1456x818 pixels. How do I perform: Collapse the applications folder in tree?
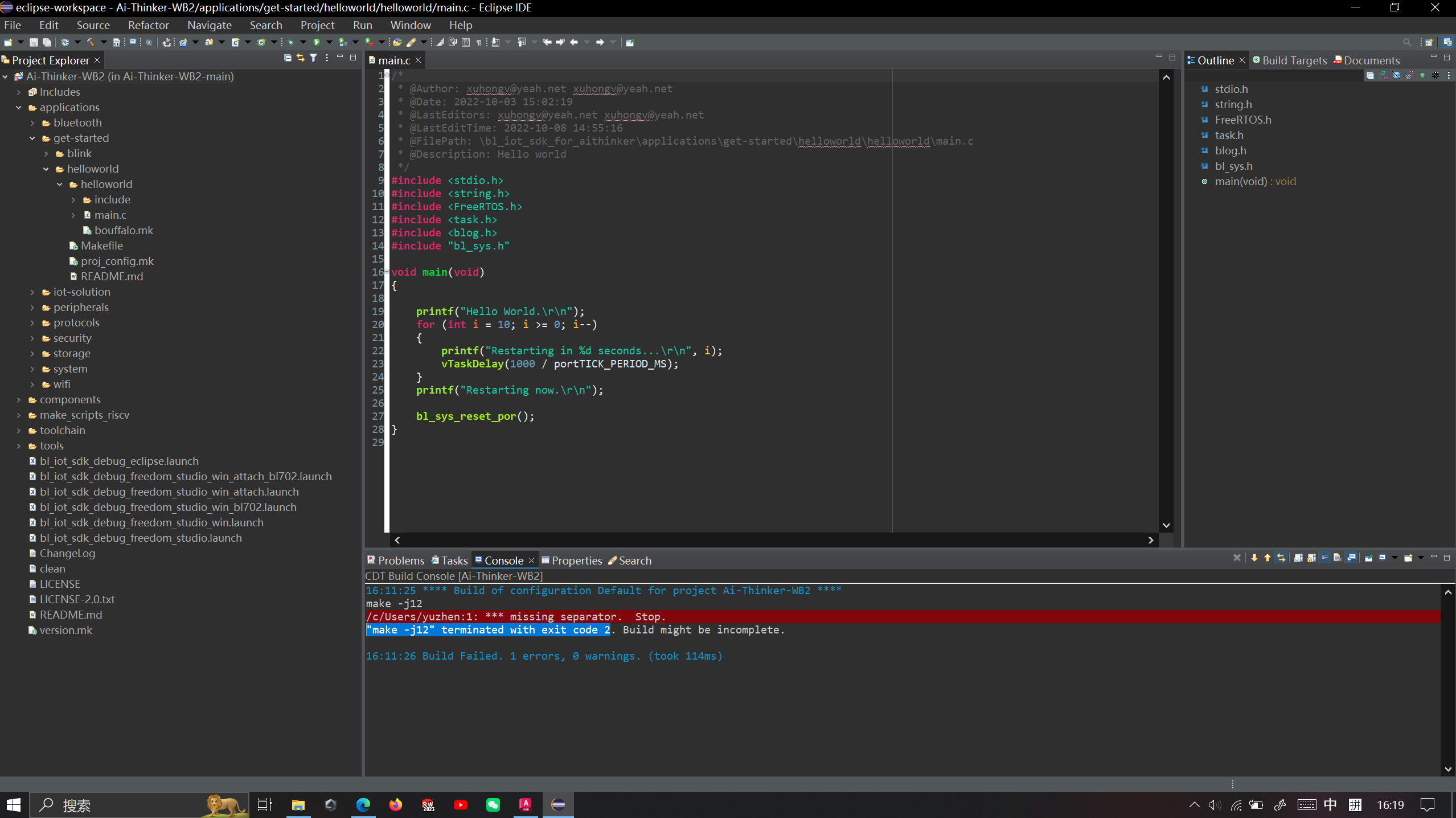(19, 107)
